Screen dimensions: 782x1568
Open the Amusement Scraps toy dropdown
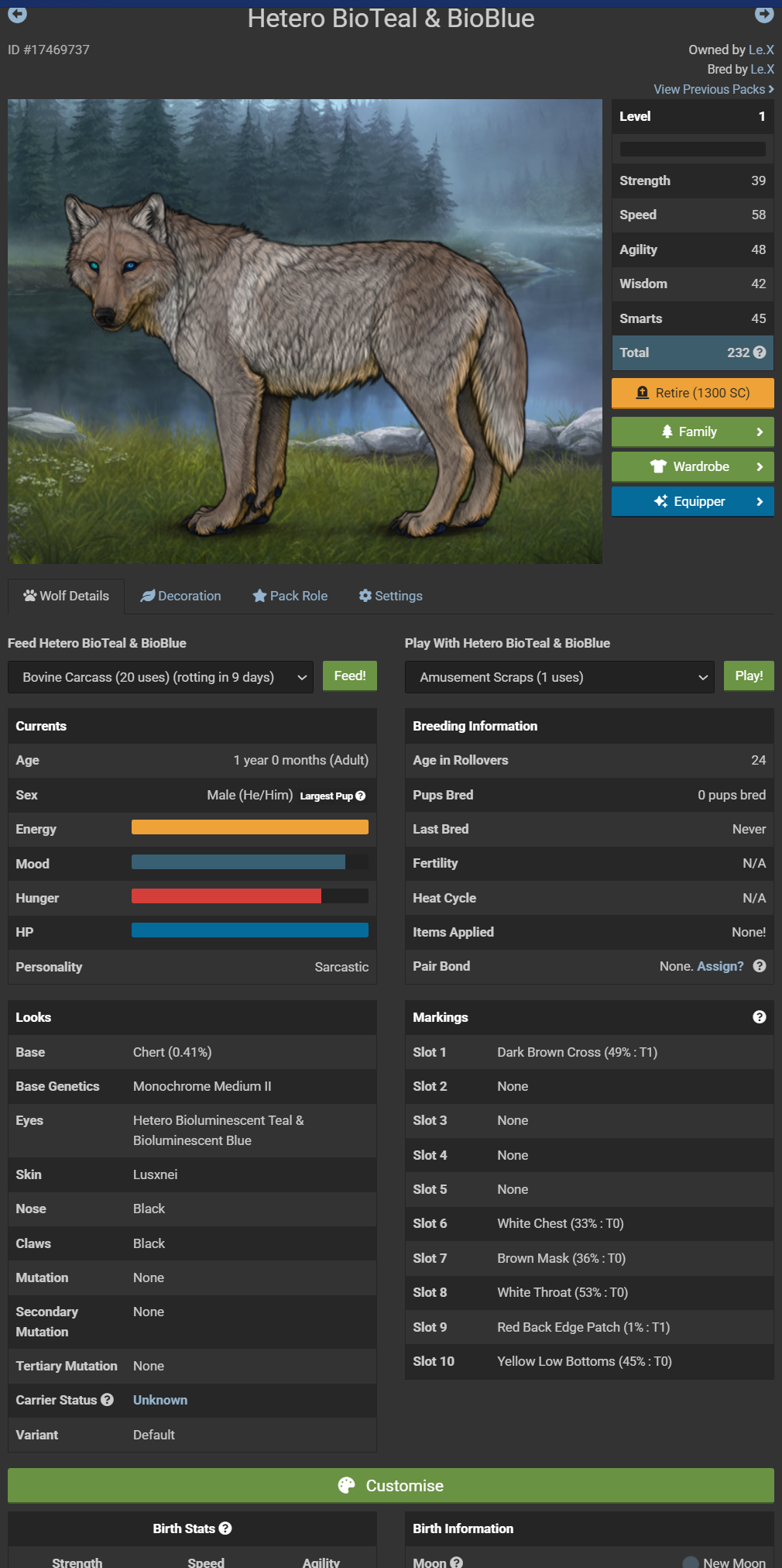coord(559,677)
